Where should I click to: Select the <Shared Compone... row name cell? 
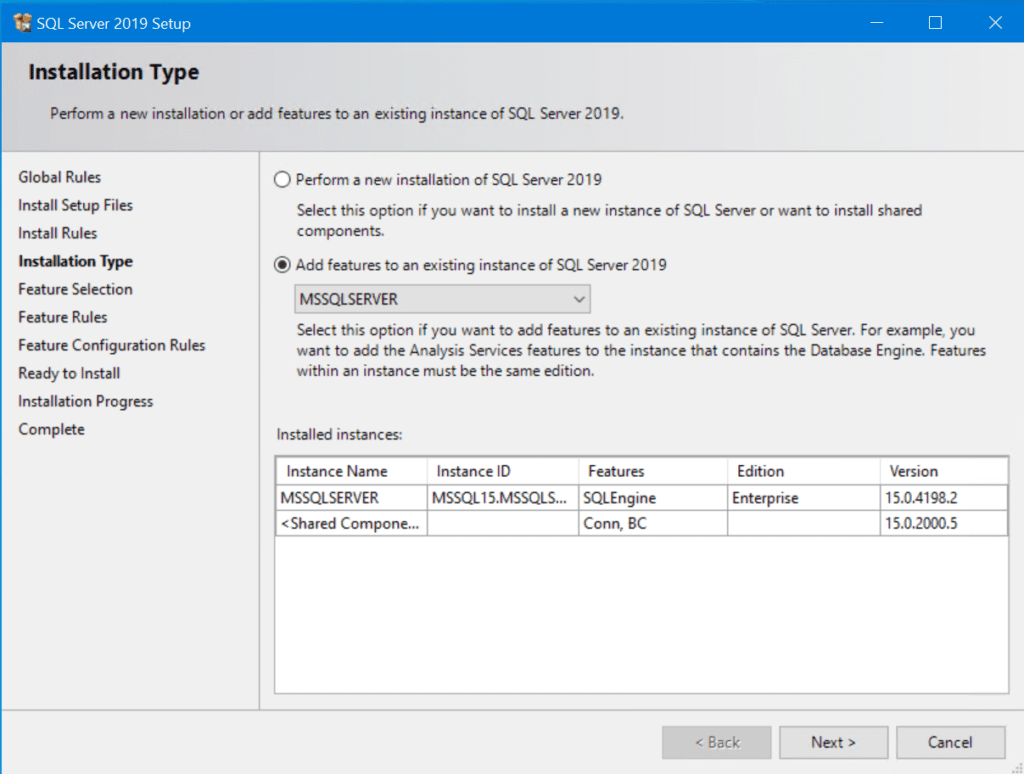(351, 523)
